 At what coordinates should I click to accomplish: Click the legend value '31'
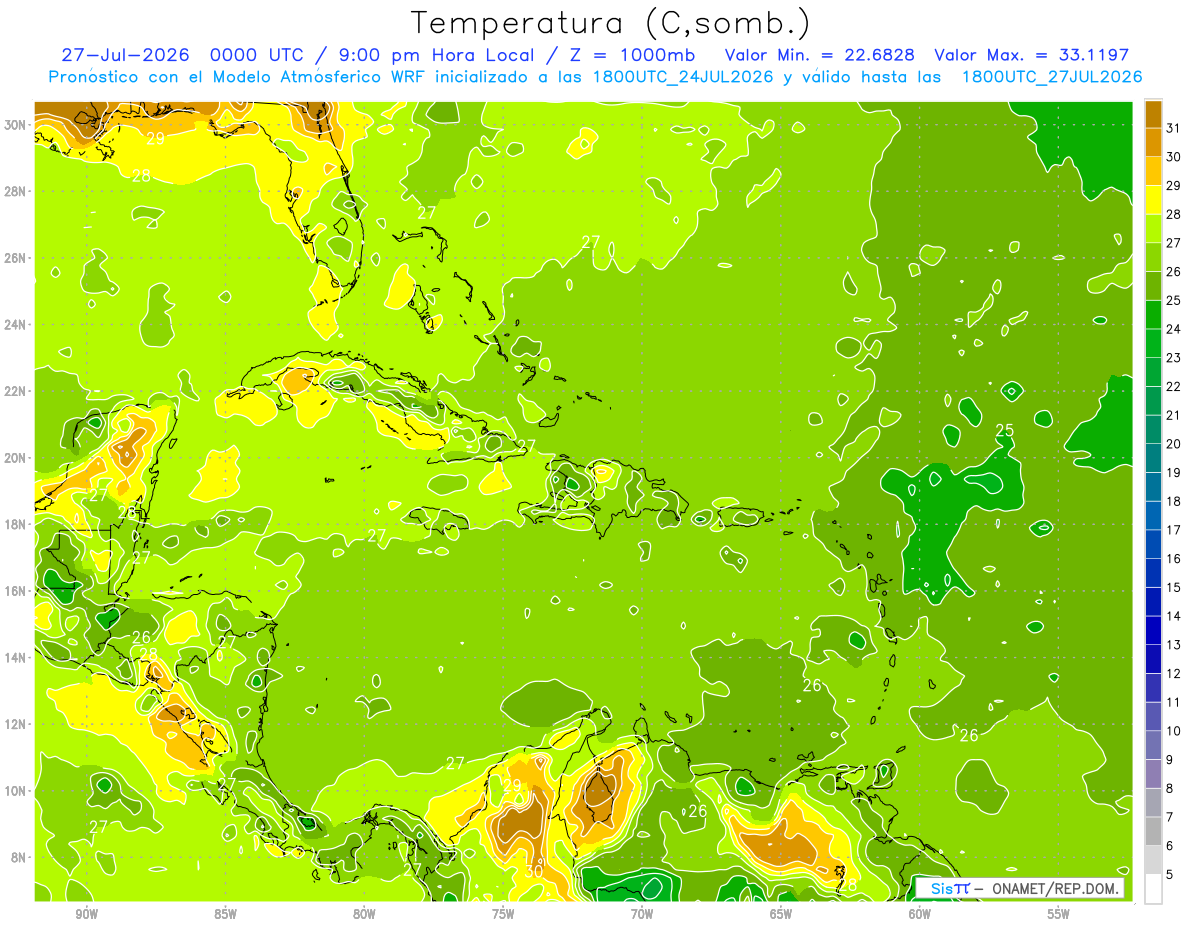pos(1174,127)
